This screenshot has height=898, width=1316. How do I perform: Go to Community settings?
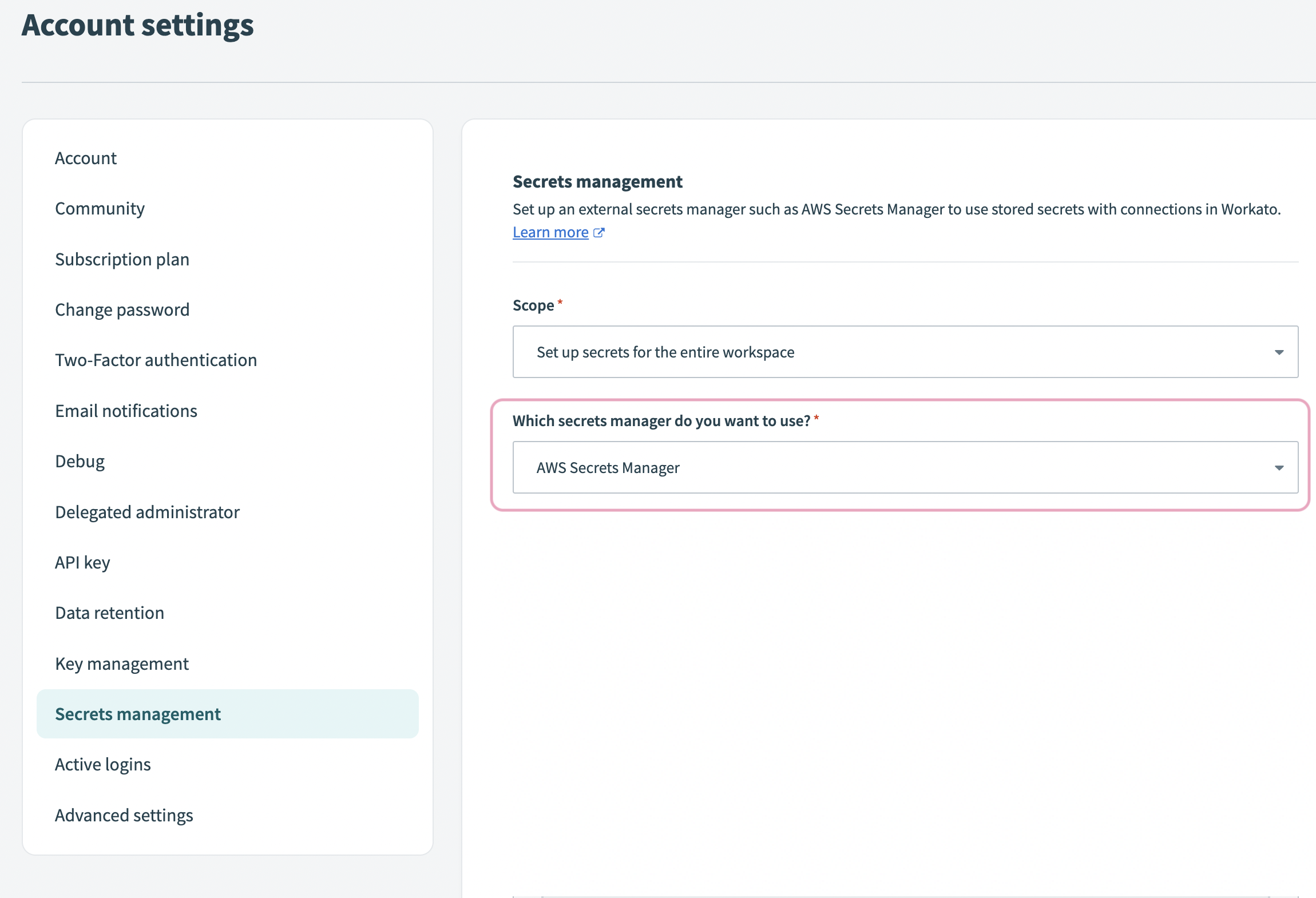pyautogui.click(x=100, y=209)
